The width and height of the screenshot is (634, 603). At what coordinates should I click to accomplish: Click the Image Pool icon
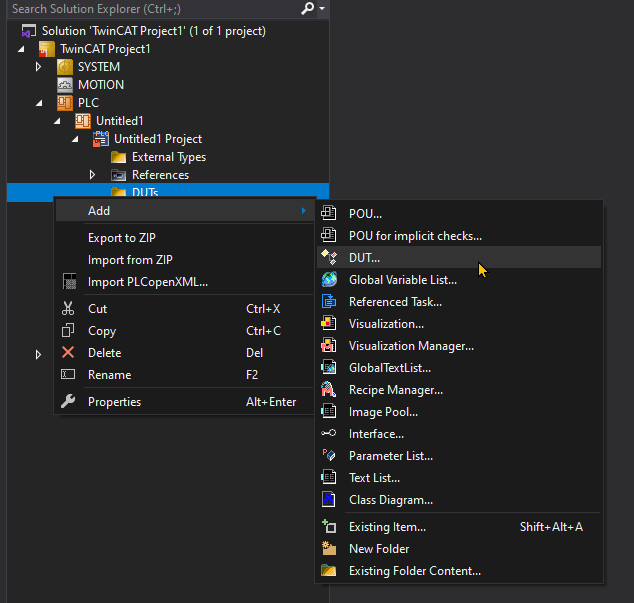pyautogui.click(x=329, y=411)
